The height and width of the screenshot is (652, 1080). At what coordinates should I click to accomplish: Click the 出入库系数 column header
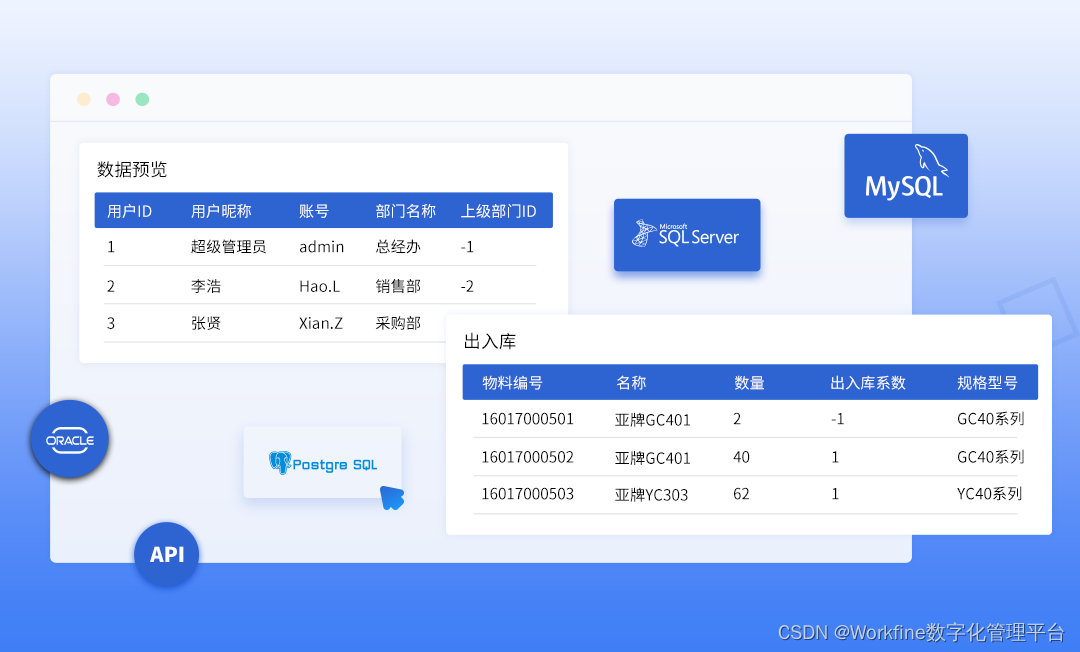click(x=868, y=383)
